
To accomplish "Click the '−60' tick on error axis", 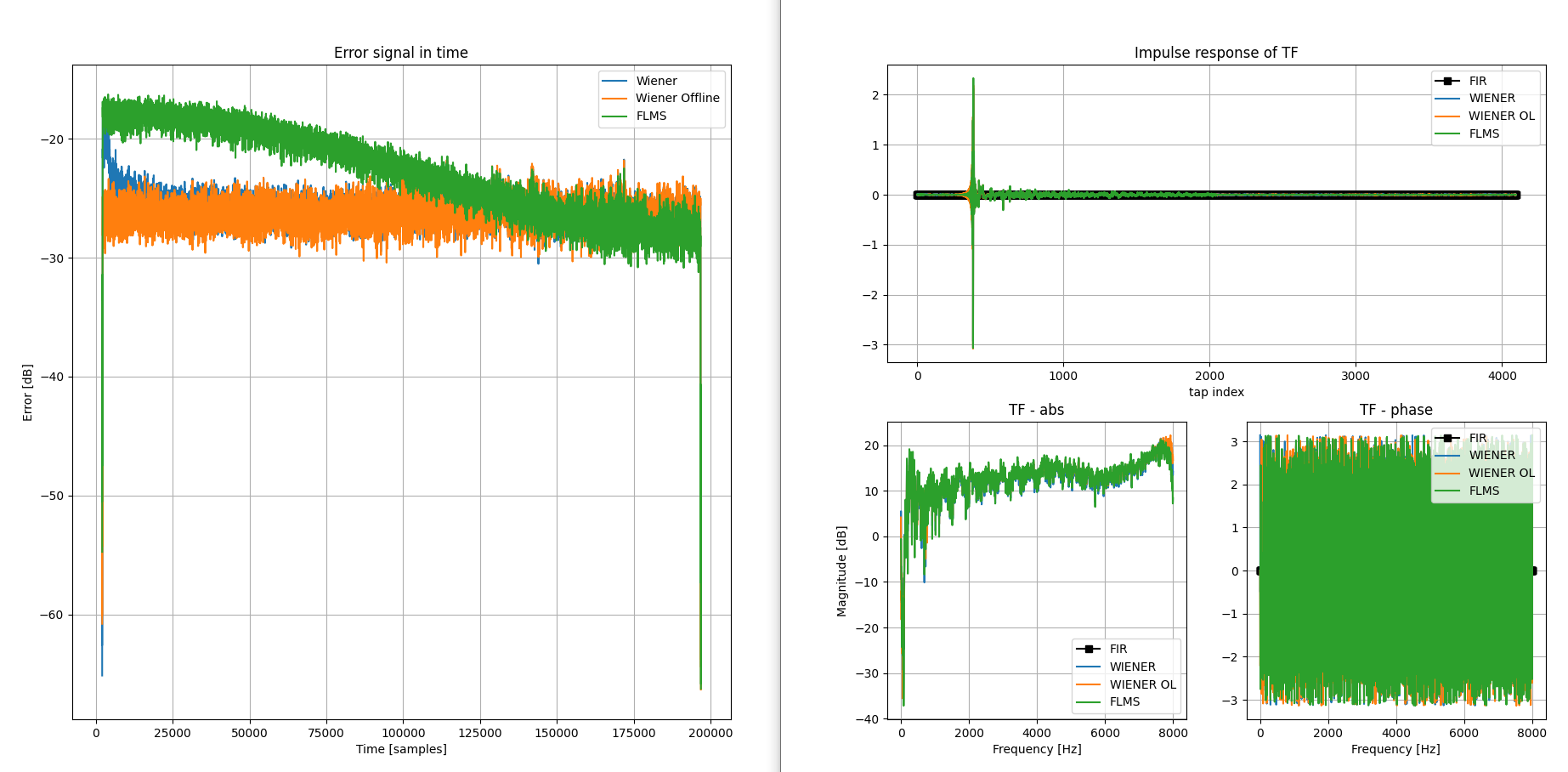I will pos(52,615).
